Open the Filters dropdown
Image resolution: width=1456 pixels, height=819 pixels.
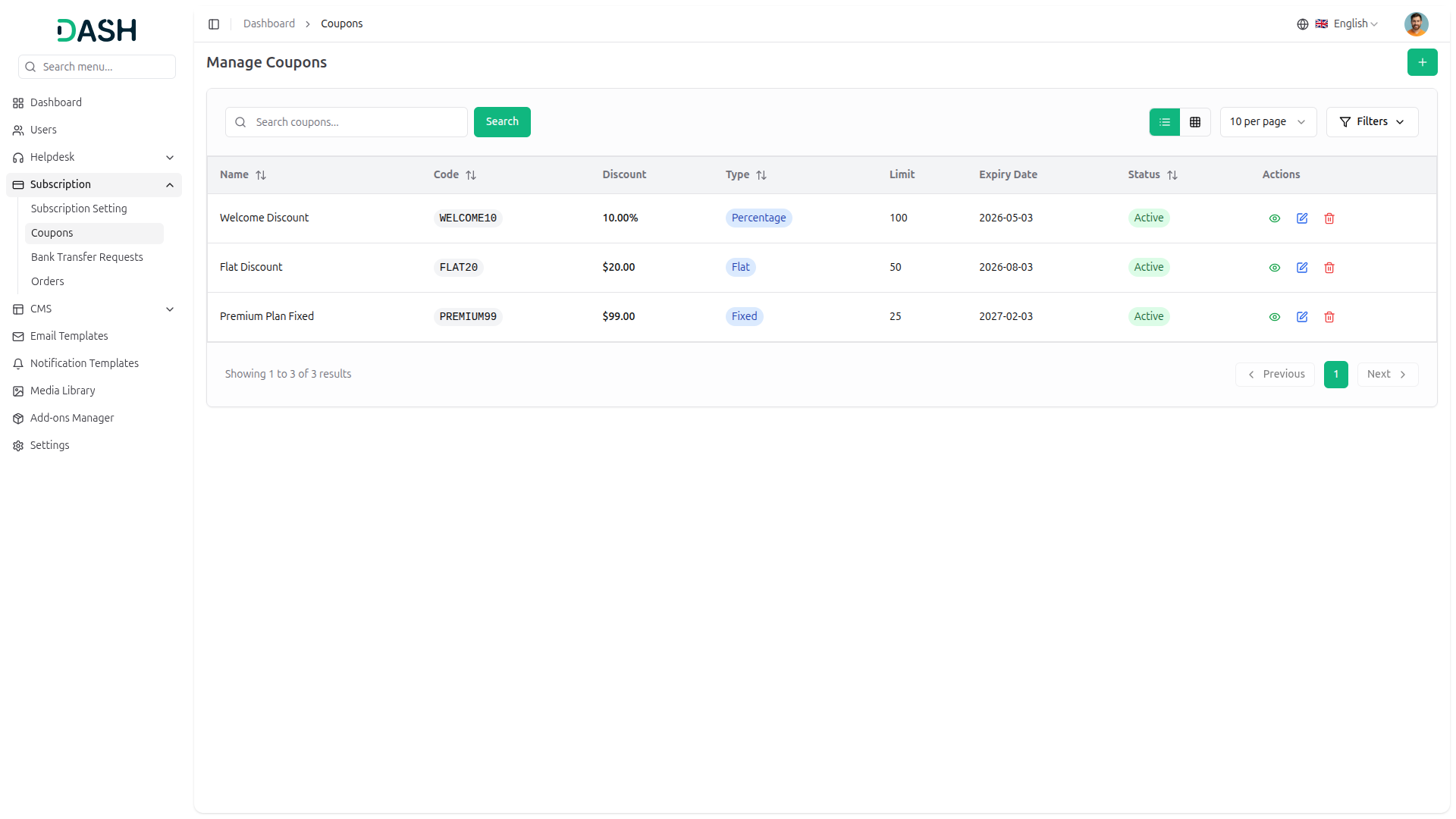tap(1372, 122)
